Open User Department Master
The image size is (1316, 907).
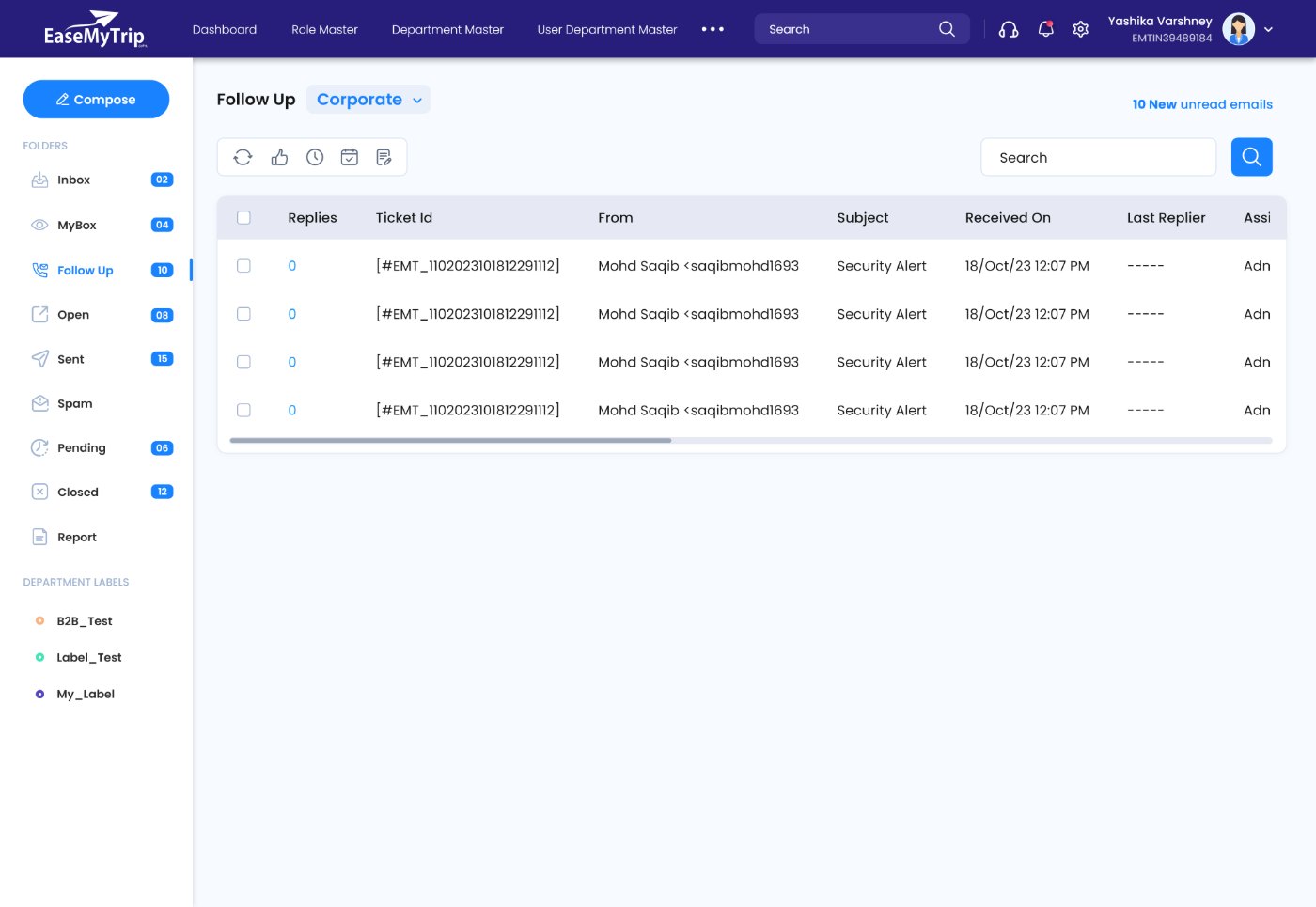click(607, 29)
